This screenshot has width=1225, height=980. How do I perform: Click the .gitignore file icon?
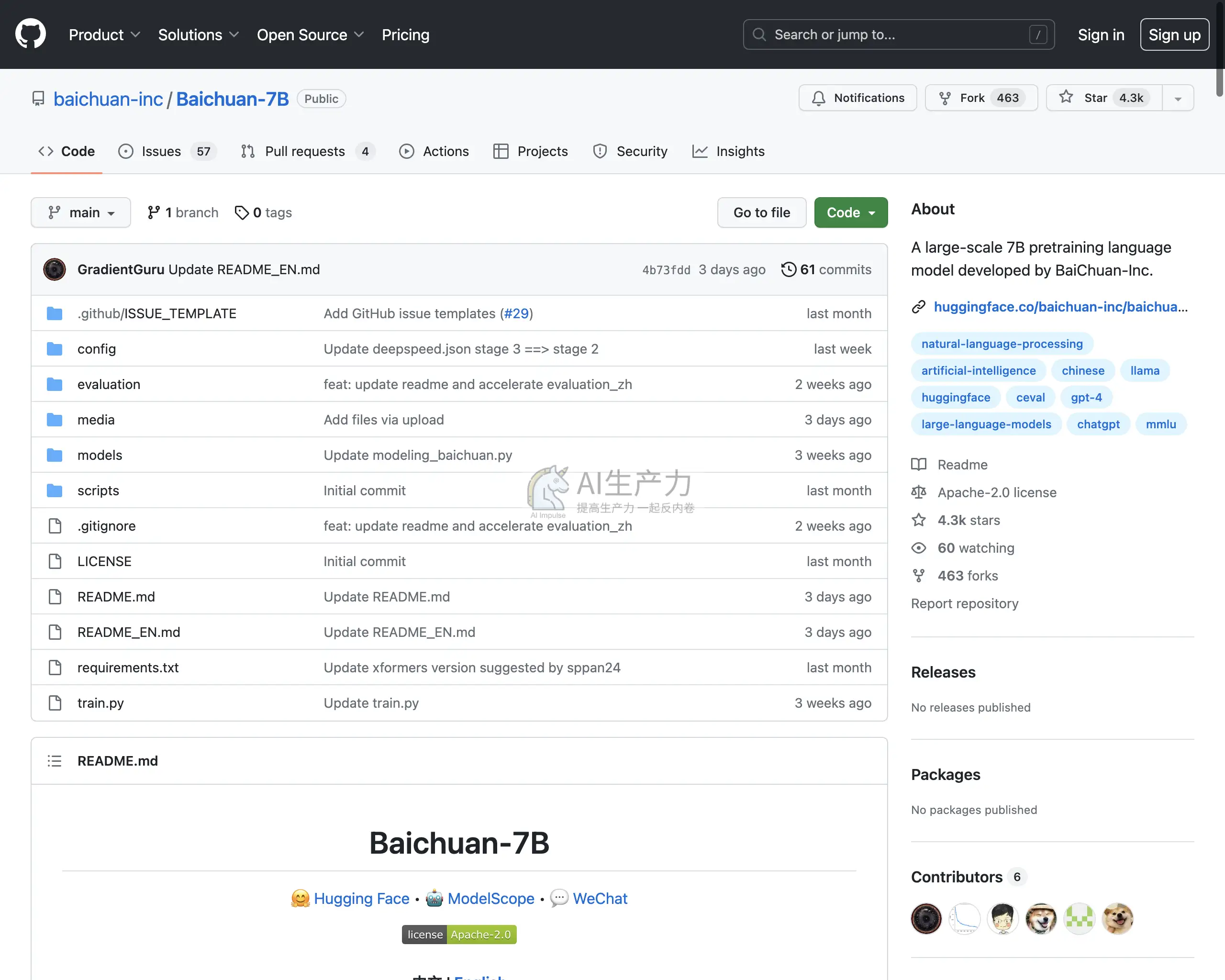pos(55,526)
